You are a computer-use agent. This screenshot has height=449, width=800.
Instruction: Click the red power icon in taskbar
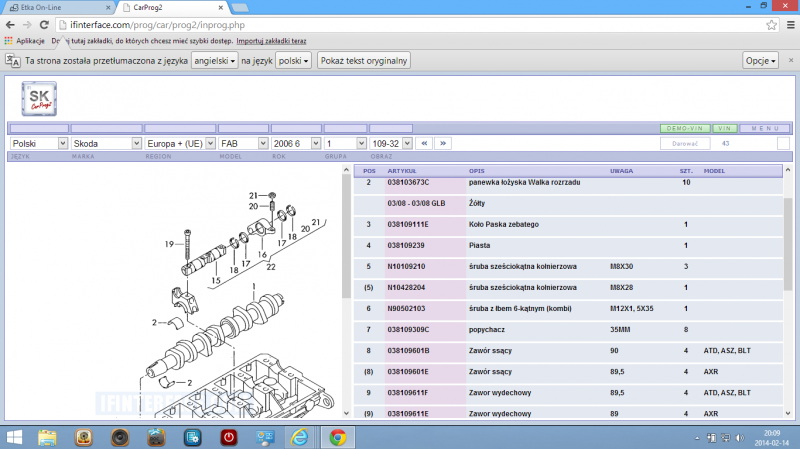(229, 437)
